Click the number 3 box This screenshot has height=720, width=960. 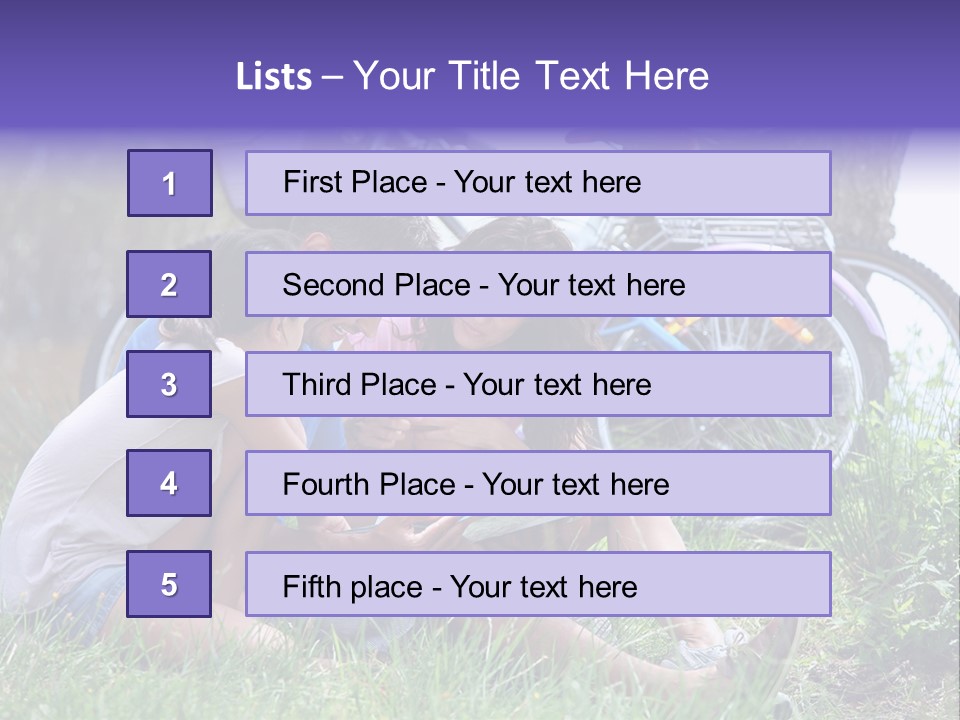click(169, 384)
